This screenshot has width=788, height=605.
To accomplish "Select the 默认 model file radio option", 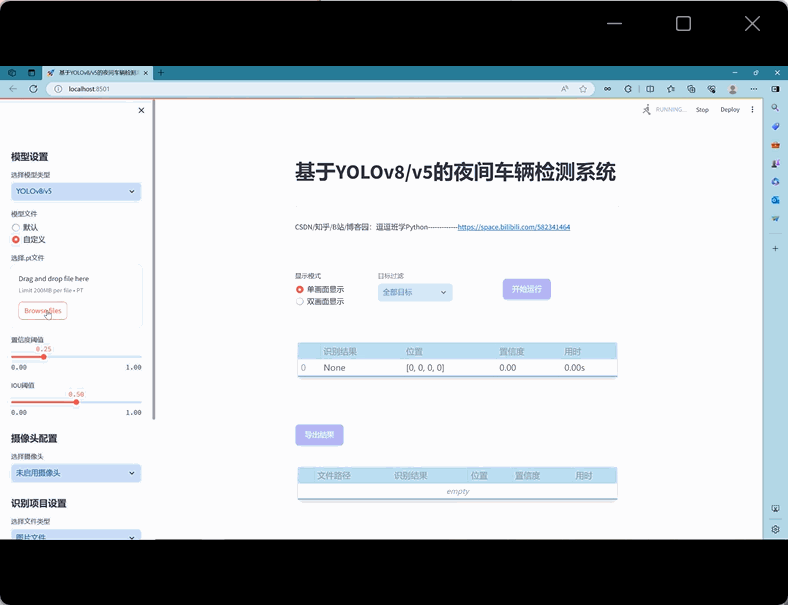I will [x=16, y=228].
